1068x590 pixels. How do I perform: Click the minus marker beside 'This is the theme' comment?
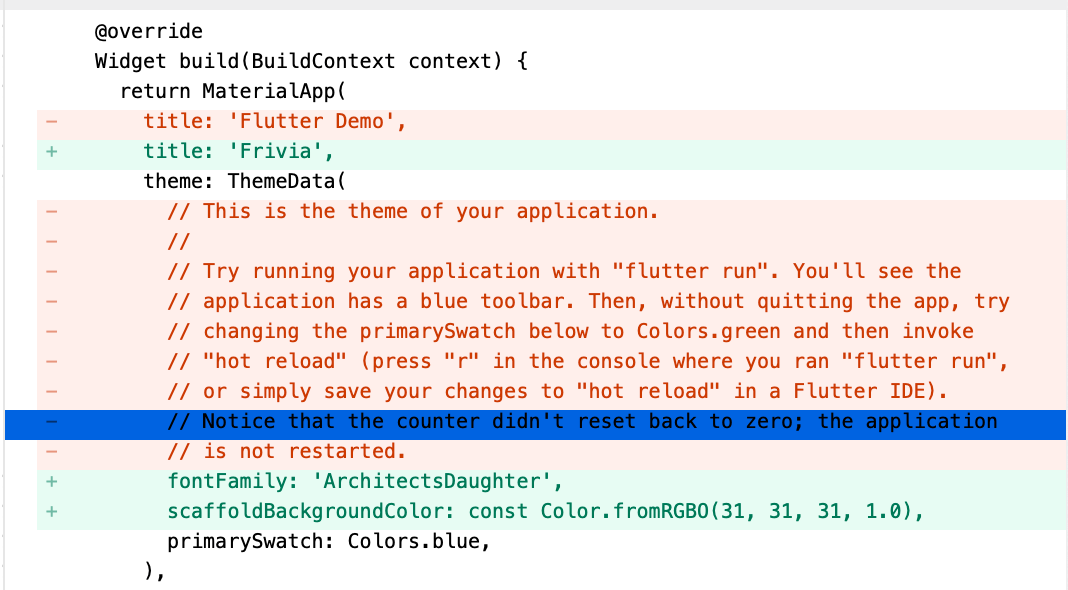click(51, 212)
